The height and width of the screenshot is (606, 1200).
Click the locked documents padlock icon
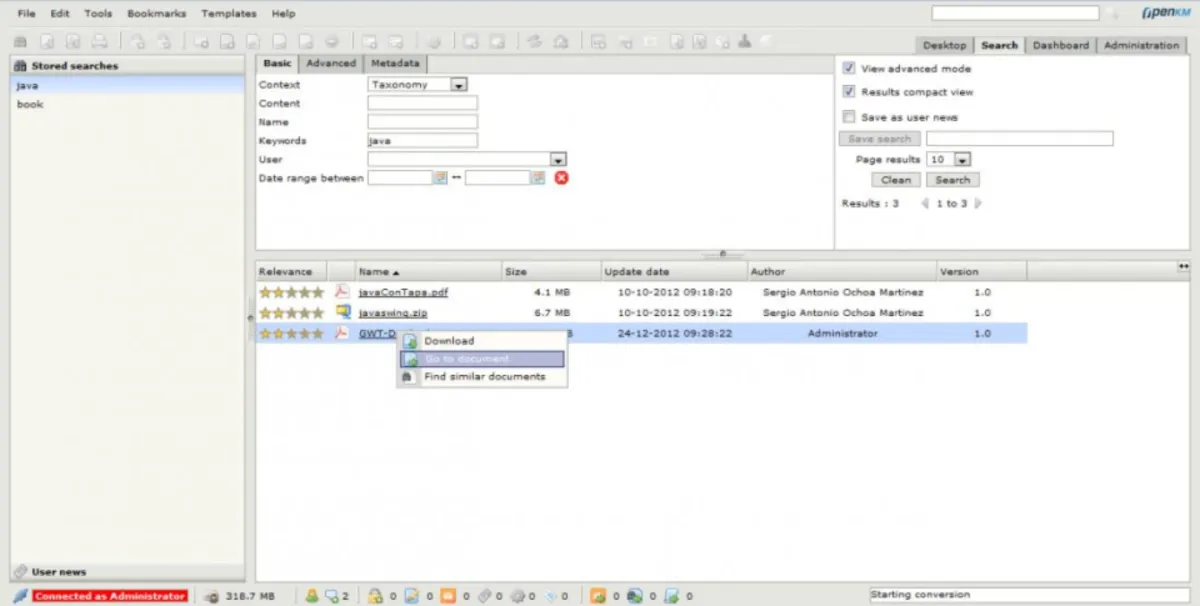click(x=375, y=596)
